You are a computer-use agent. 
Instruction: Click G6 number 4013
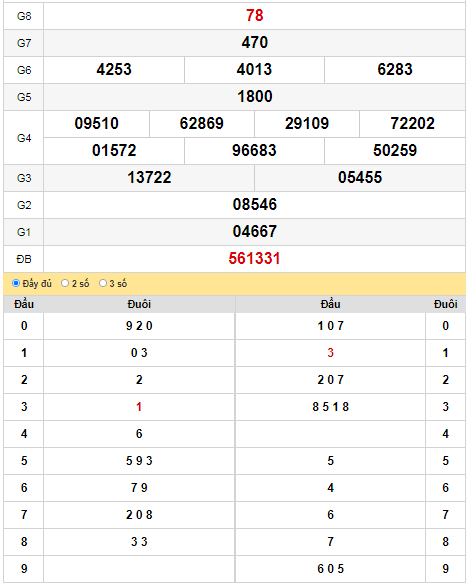[254, 70]
